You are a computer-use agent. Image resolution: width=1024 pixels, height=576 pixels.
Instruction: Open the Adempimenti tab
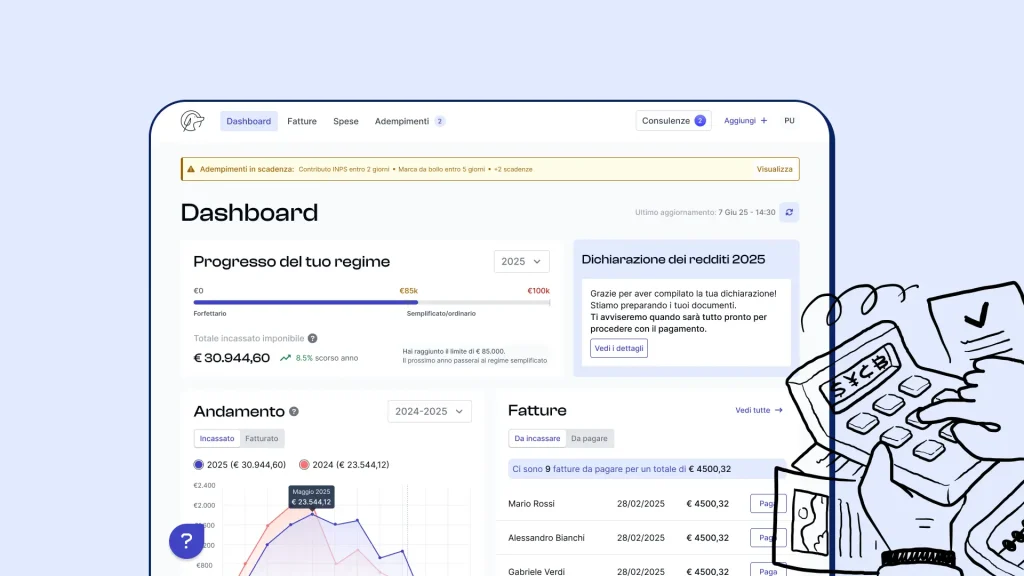(402, 121)
